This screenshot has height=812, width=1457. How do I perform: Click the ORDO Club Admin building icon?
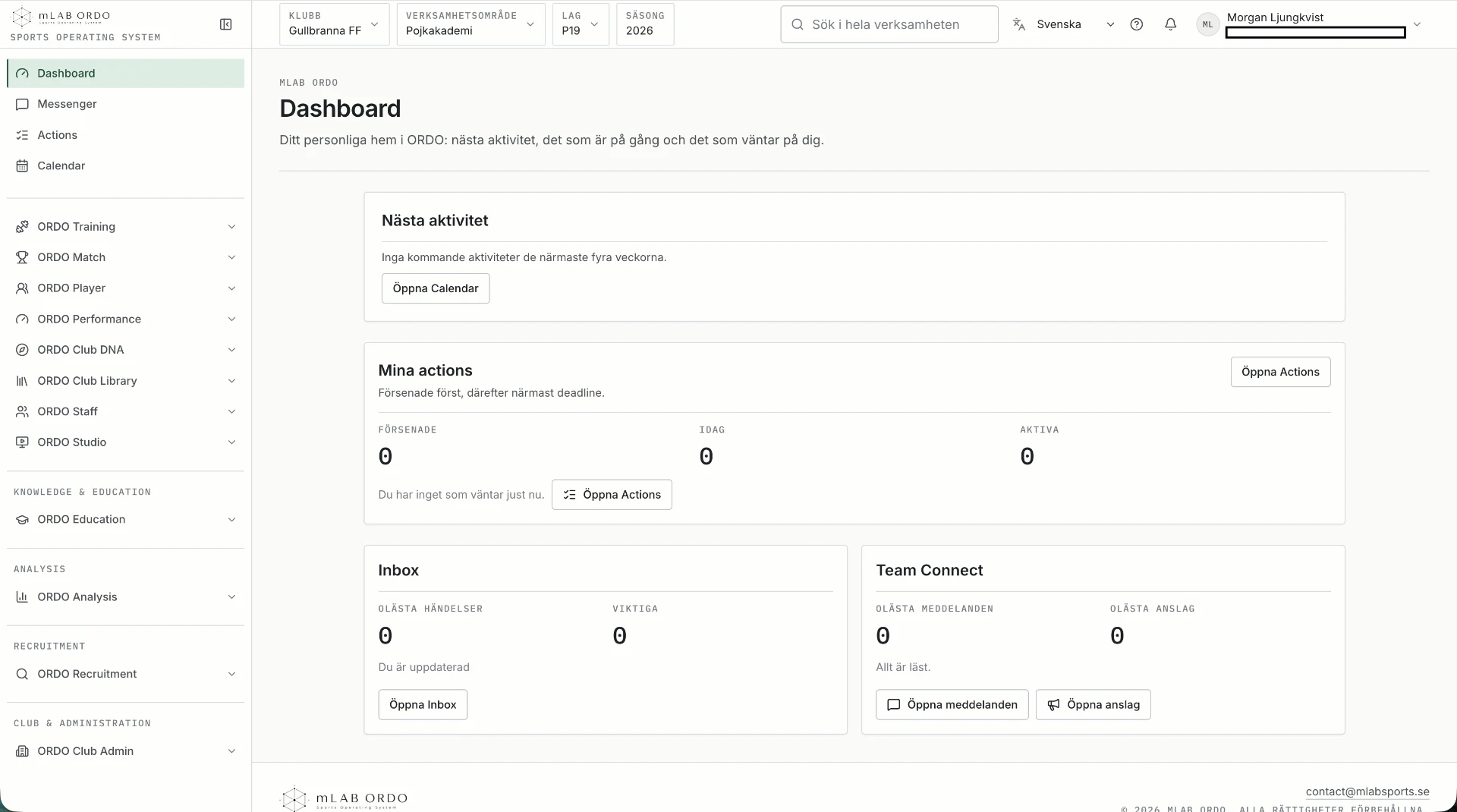(x=22, y=751)
